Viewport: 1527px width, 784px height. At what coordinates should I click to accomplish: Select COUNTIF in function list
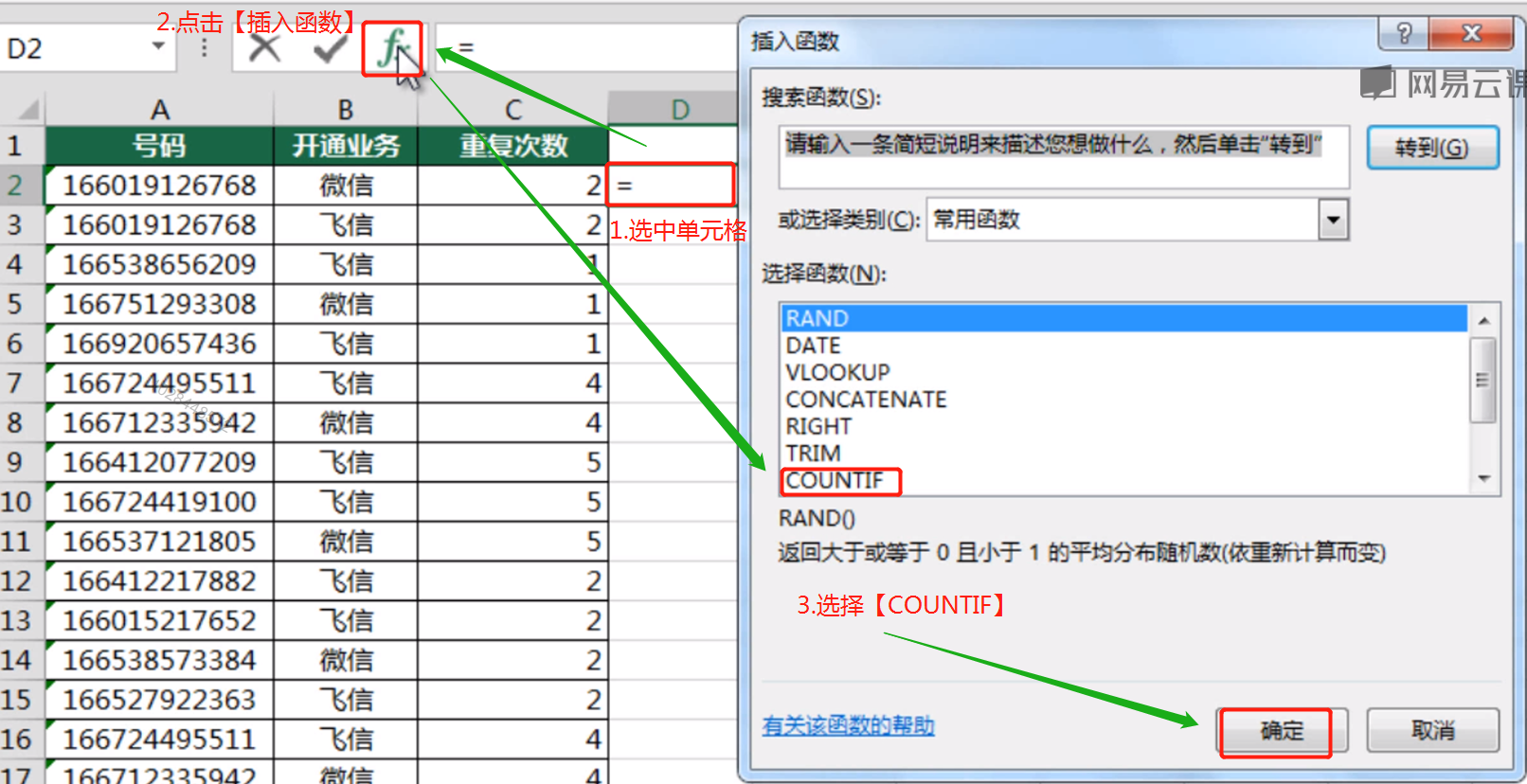[1123, 480]
